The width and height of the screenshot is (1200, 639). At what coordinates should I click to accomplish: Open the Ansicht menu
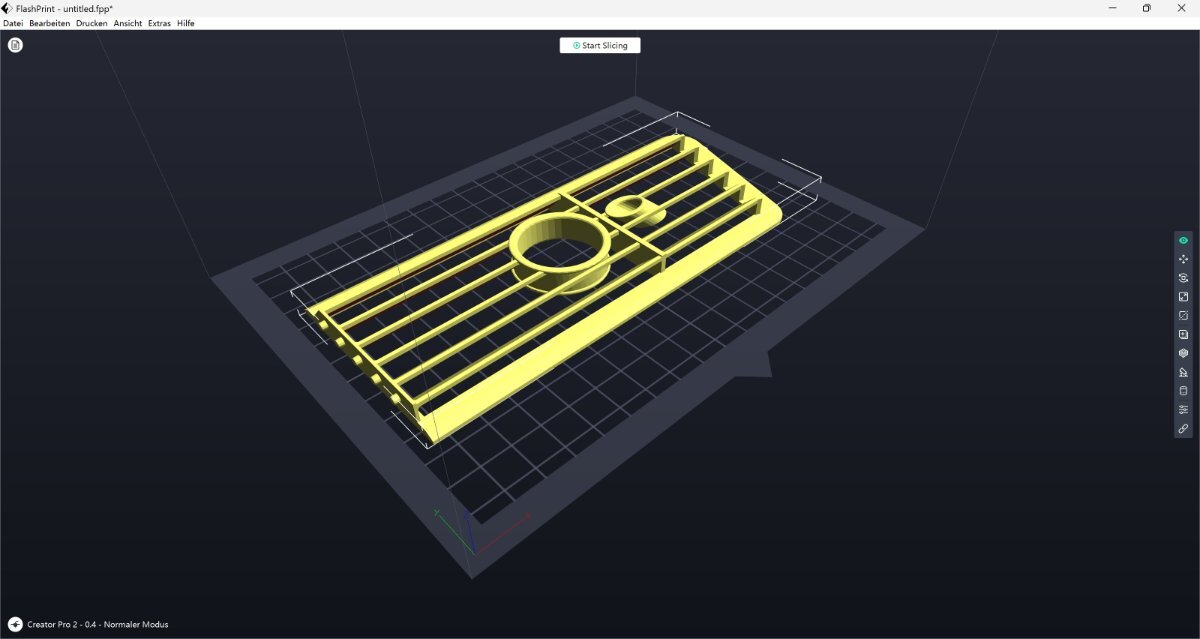click(128, 23)
